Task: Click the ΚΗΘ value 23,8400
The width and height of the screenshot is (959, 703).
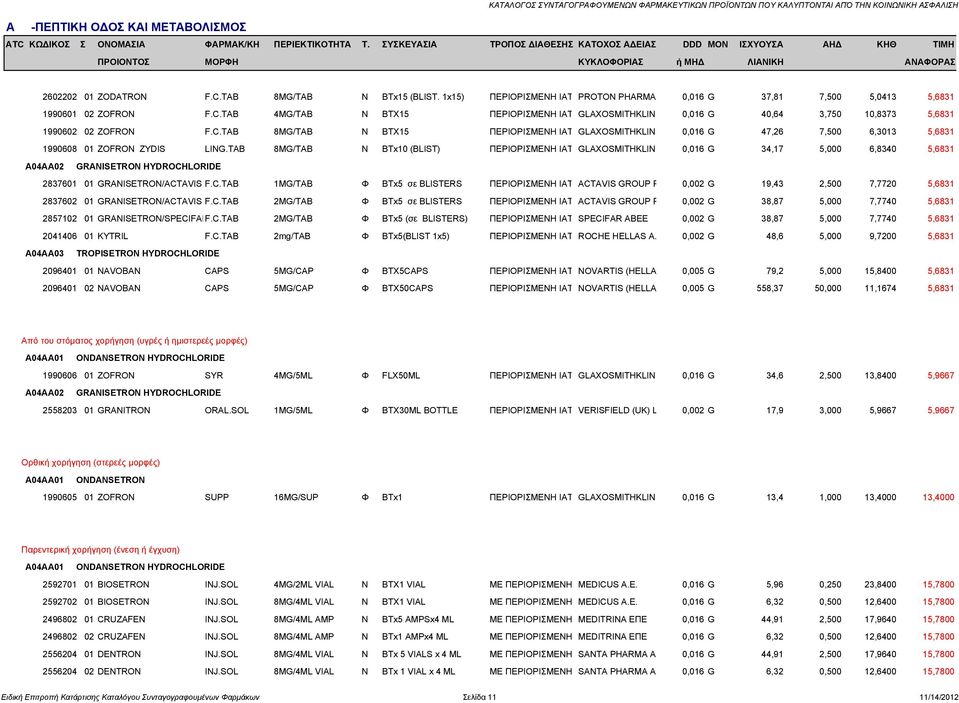Action: pyautogui.click(x=880, y=584)
